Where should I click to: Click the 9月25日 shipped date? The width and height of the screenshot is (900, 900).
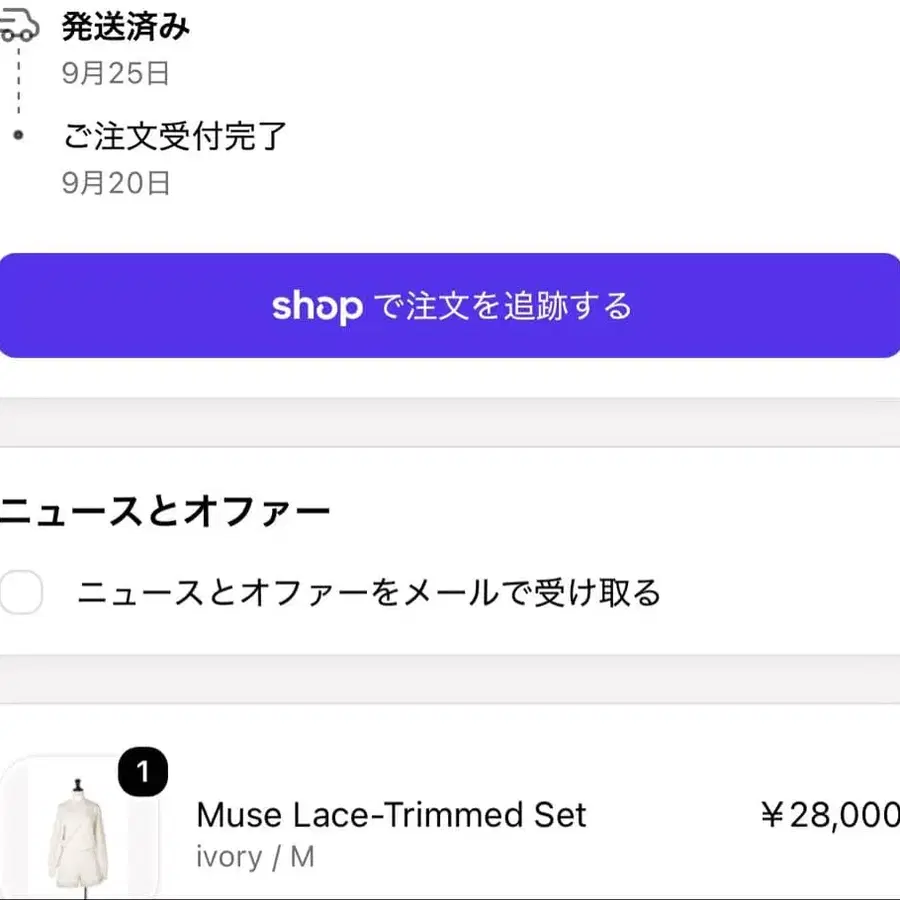pos(116,73)
